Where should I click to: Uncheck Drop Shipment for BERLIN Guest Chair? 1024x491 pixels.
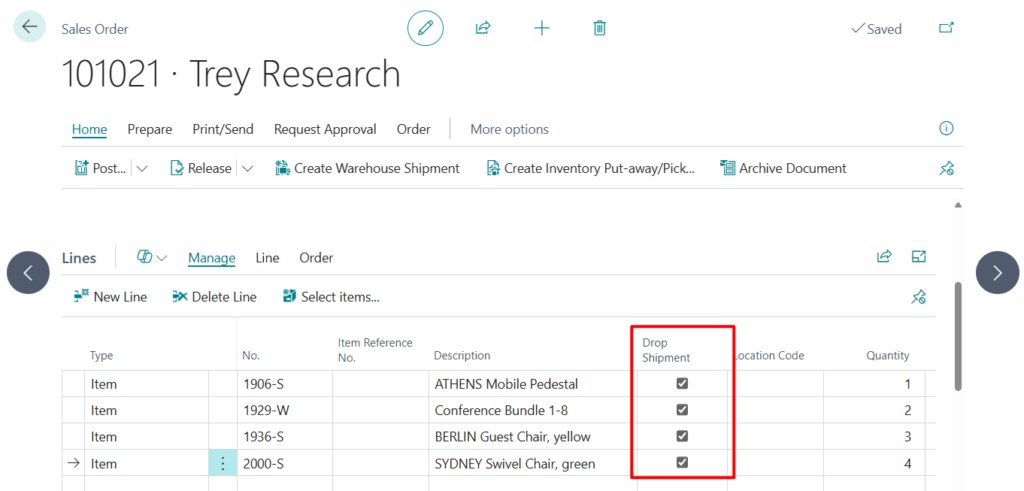click(x=682, y=436)
